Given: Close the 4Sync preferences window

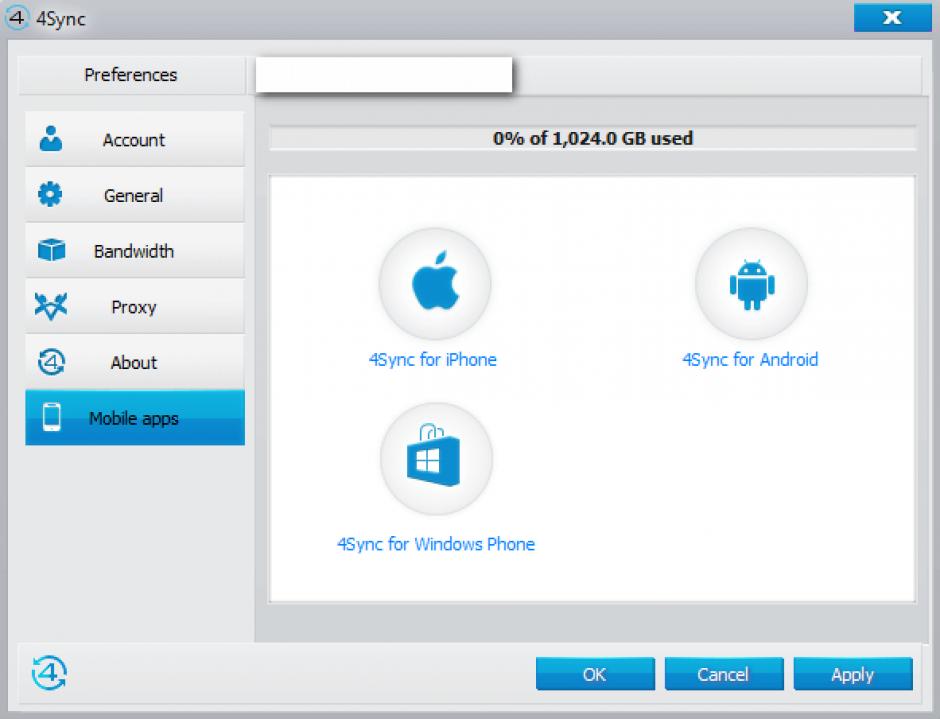Looking at the screenshot, I should pos(892,17).
